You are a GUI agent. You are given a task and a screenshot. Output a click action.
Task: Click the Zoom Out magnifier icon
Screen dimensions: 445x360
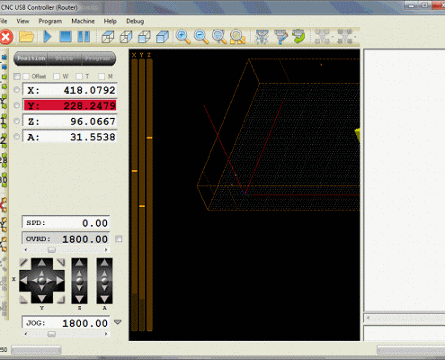[201, 37]
